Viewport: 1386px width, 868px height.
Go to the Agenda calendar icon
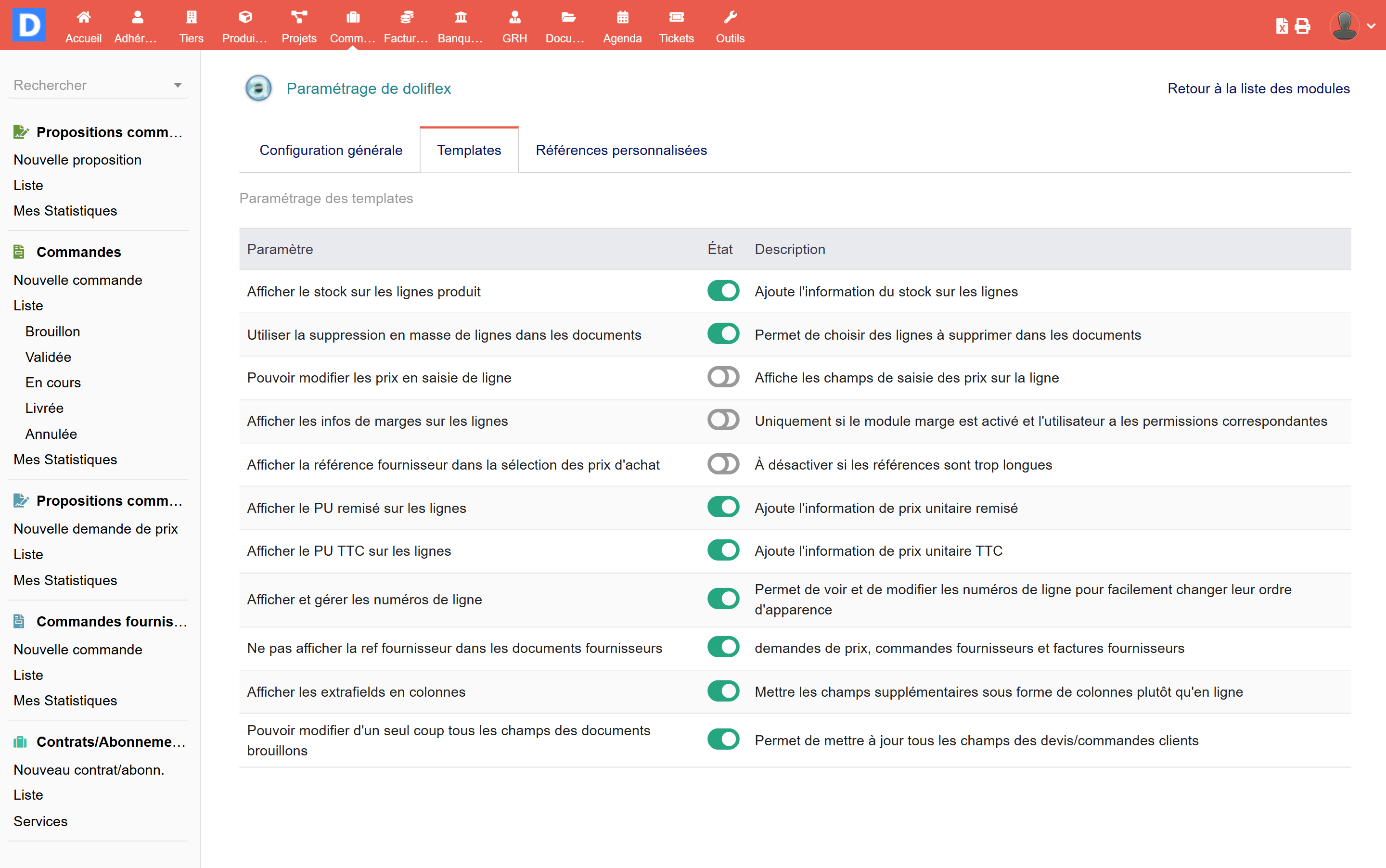[x=622, y=17]
